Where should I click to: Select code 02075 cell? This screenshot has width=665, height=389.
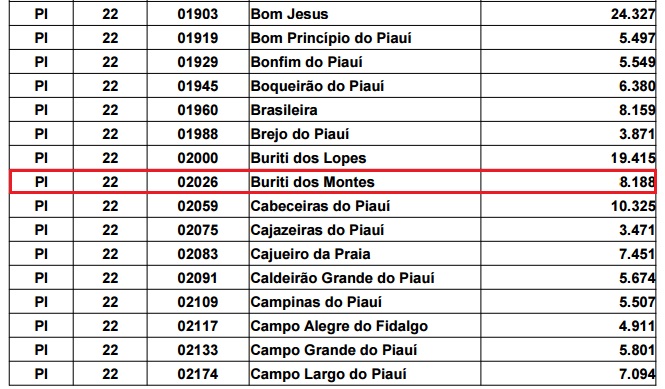(198, 230)
